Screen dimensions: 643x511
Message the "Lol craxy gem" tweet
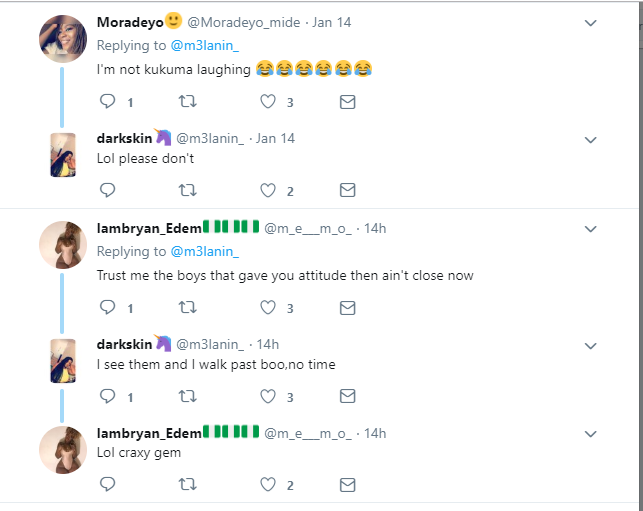[x=347, y=485]
